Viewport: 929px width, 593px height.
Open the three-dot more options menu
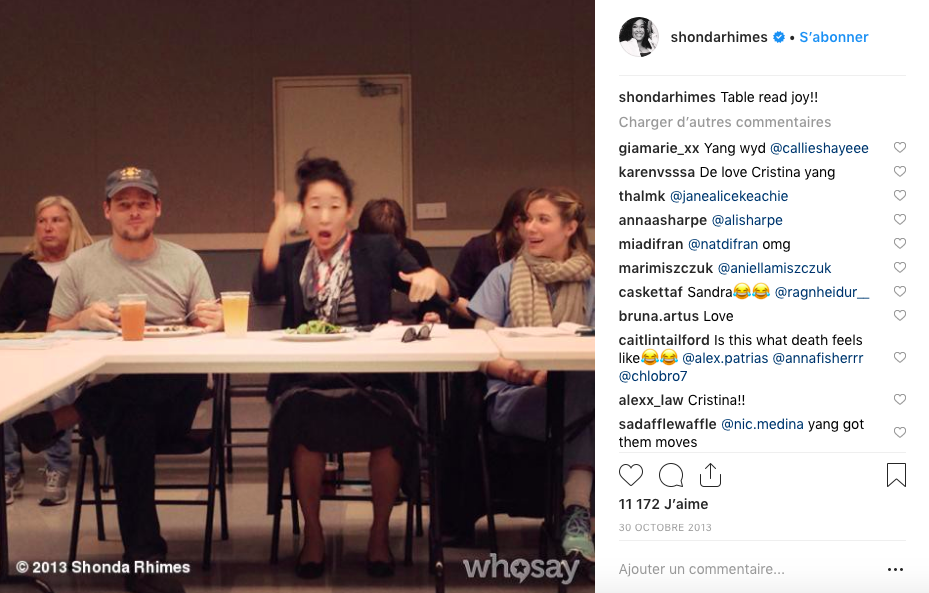[895, 569]
